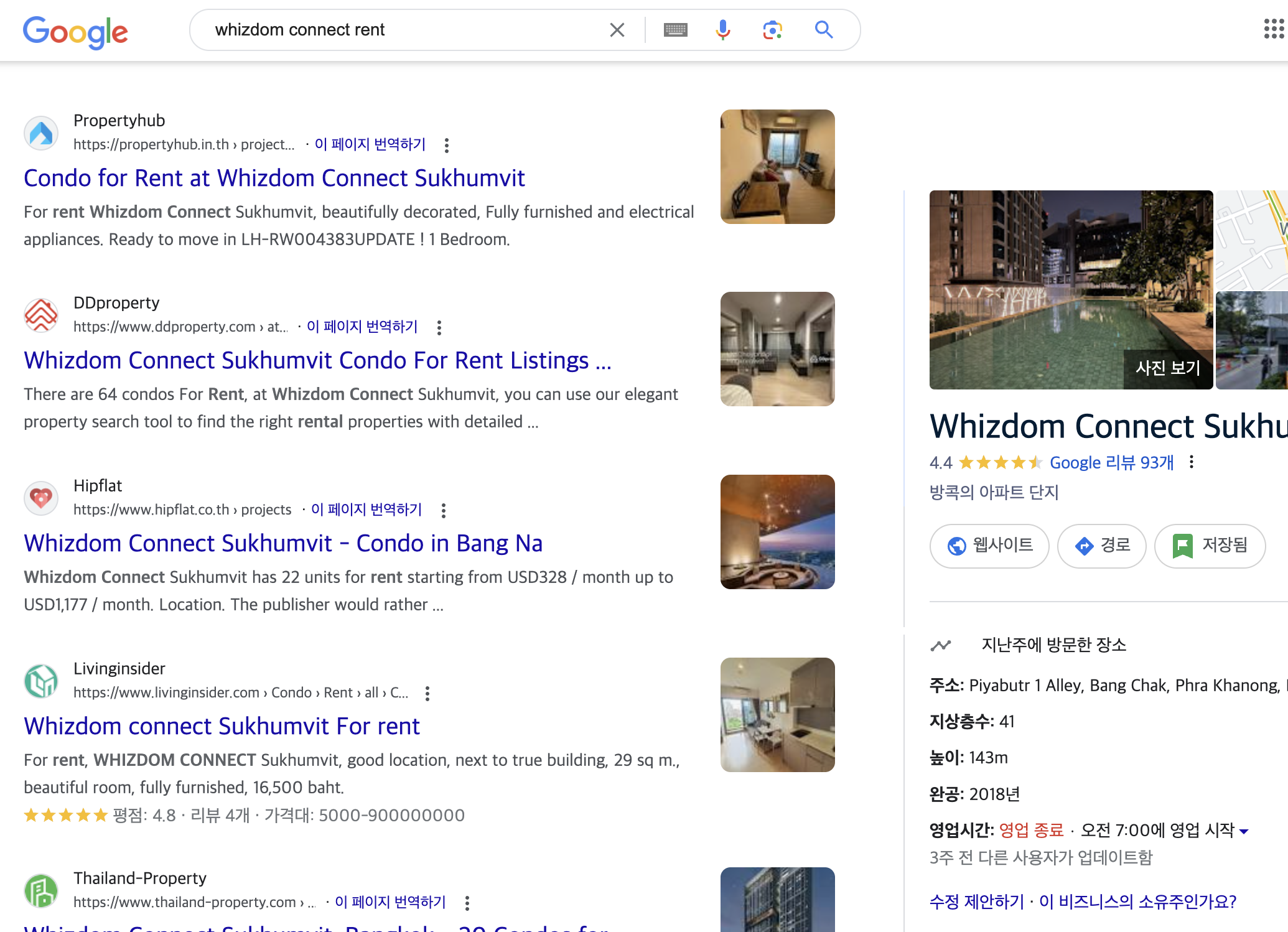Click the 높이: 143m text
The image size is (1288, 932).
[969, 758]
